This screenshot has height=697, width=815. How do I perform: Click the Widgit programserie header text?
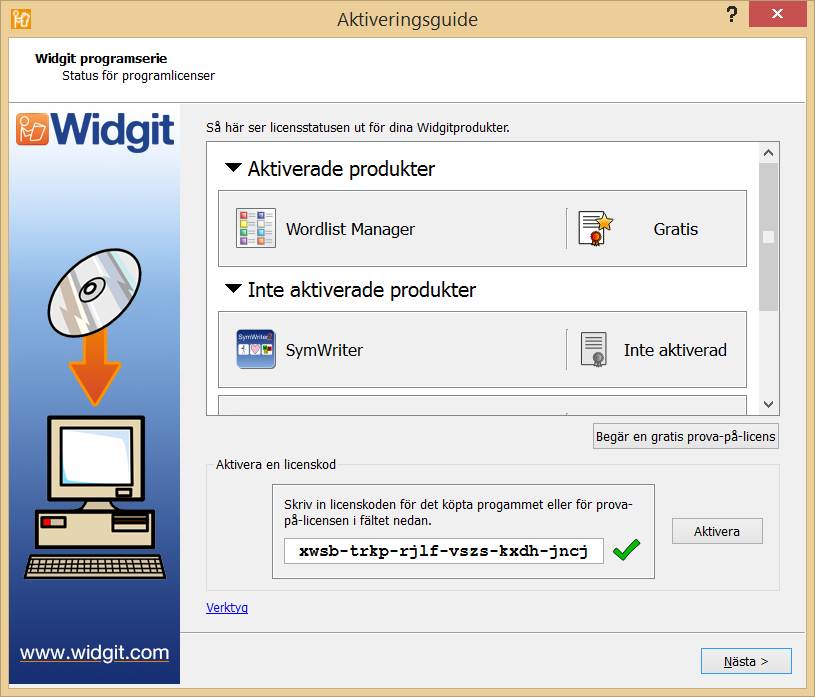click(x=101, y=58)
